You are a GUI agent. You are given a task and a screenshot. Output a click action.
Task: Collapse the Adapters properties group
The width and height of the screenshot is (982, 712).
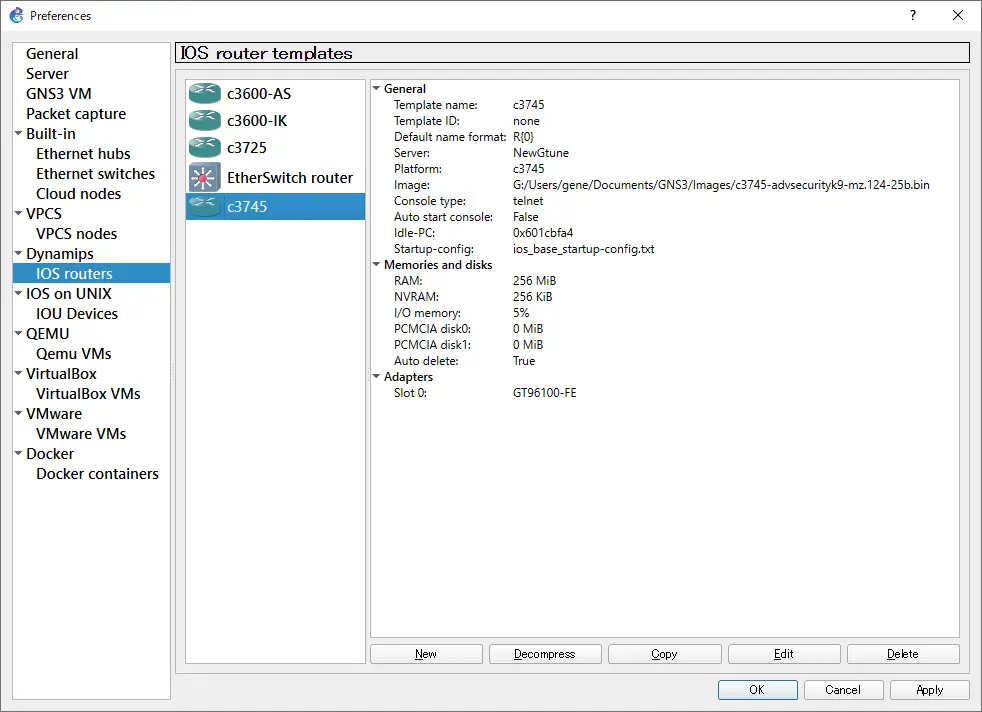[x=376, y=377]
